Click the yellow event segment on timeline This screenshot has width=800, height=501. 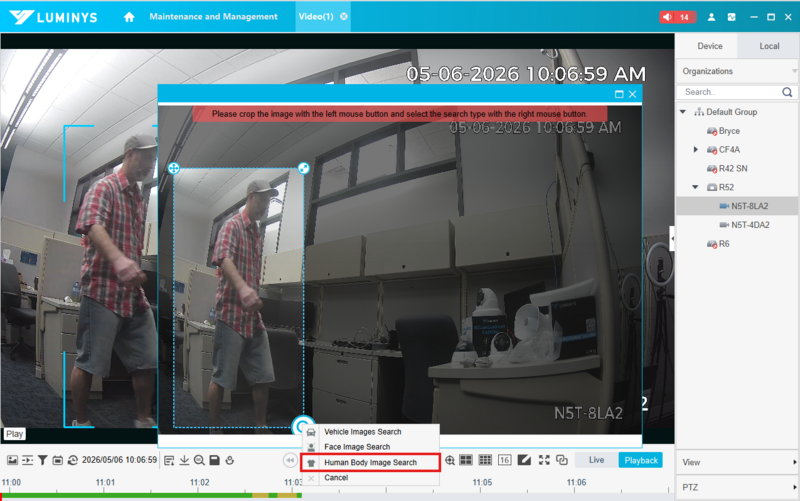[x=260, y=495]
